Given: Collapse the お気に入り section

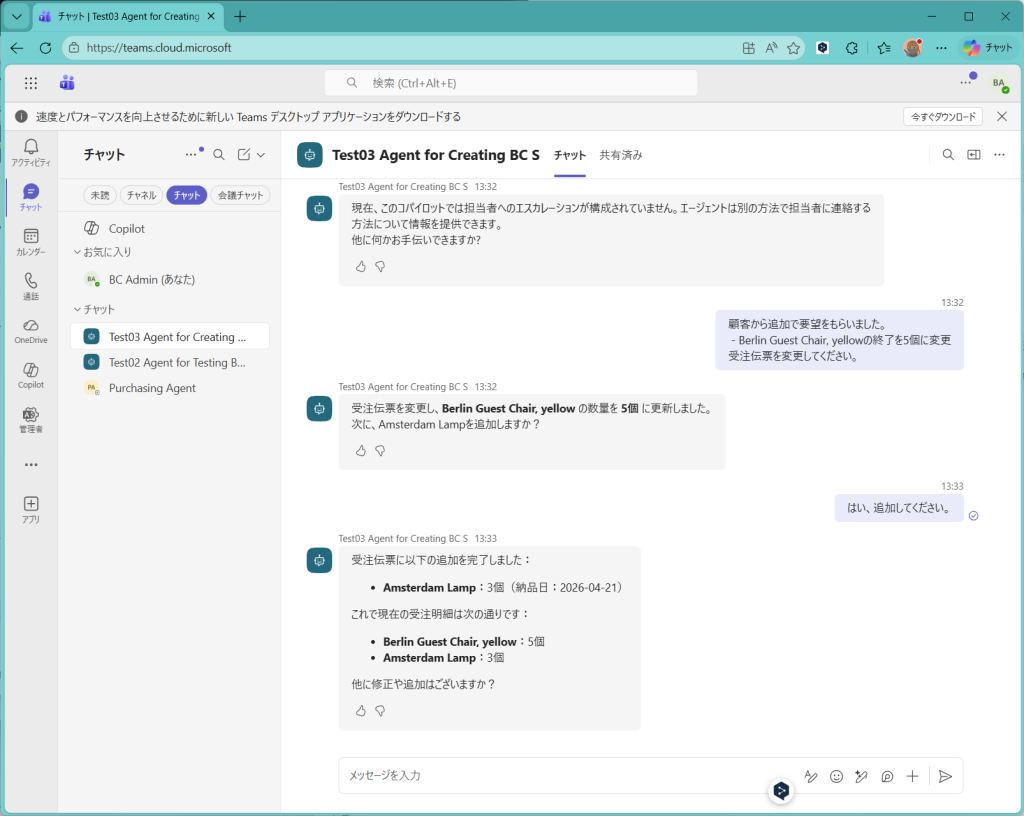Looking at the screenshot, I should 78,252.
